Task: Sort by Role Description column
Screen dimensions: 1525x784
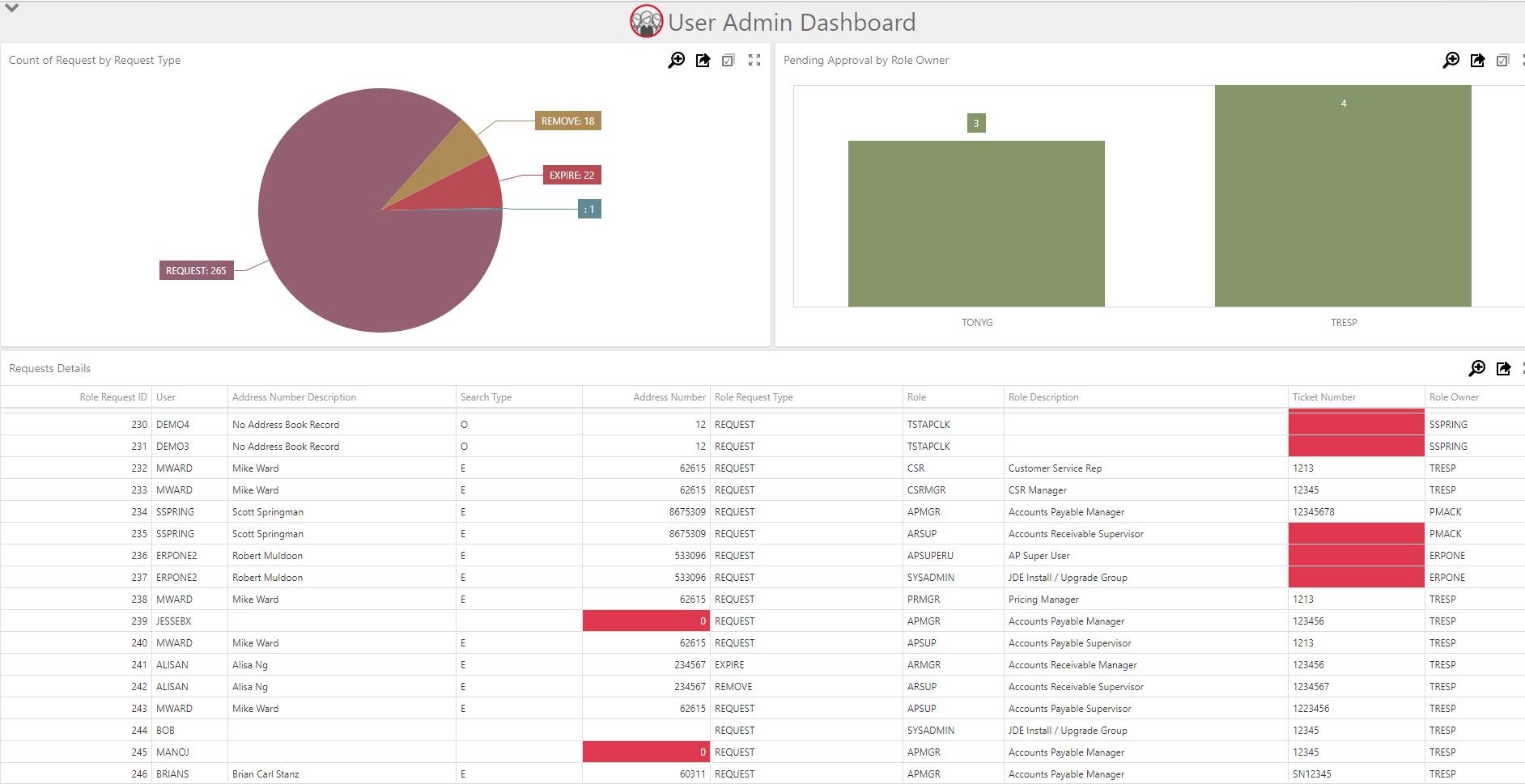Action: (x=1043, y=397)
